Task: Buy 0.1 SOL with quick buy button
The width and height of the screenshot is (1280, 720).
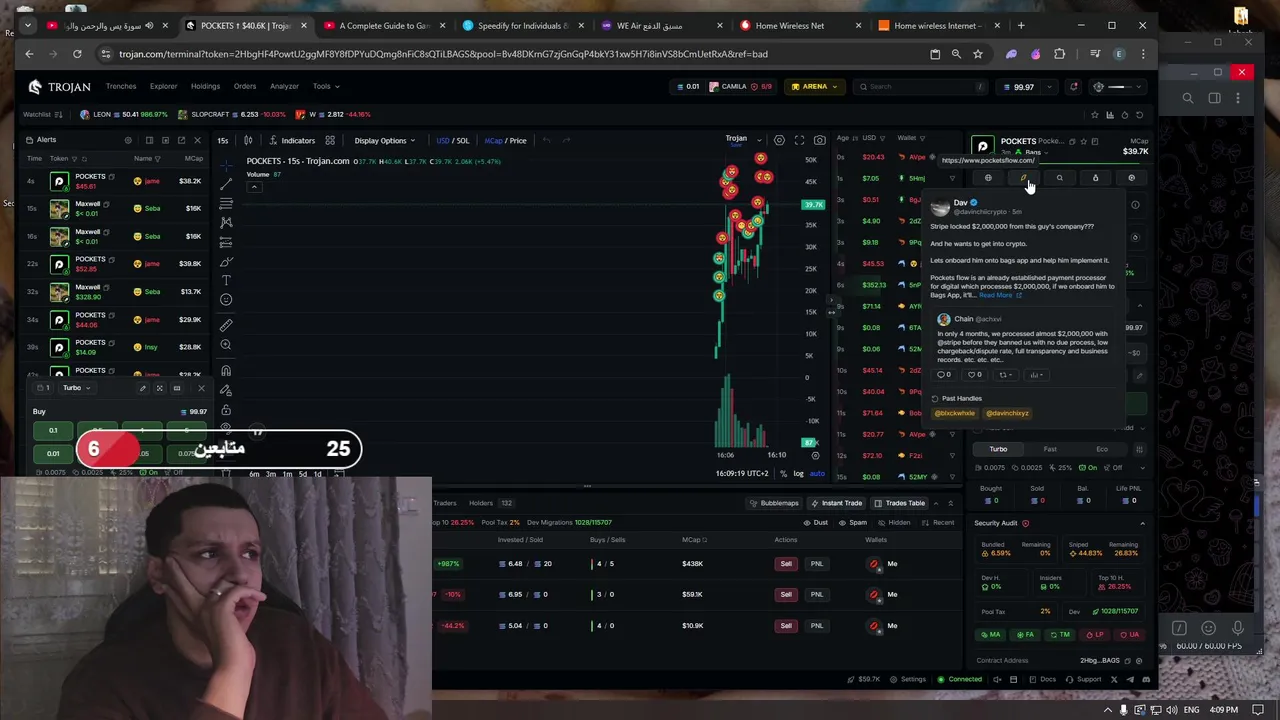Action: [53, 430]
